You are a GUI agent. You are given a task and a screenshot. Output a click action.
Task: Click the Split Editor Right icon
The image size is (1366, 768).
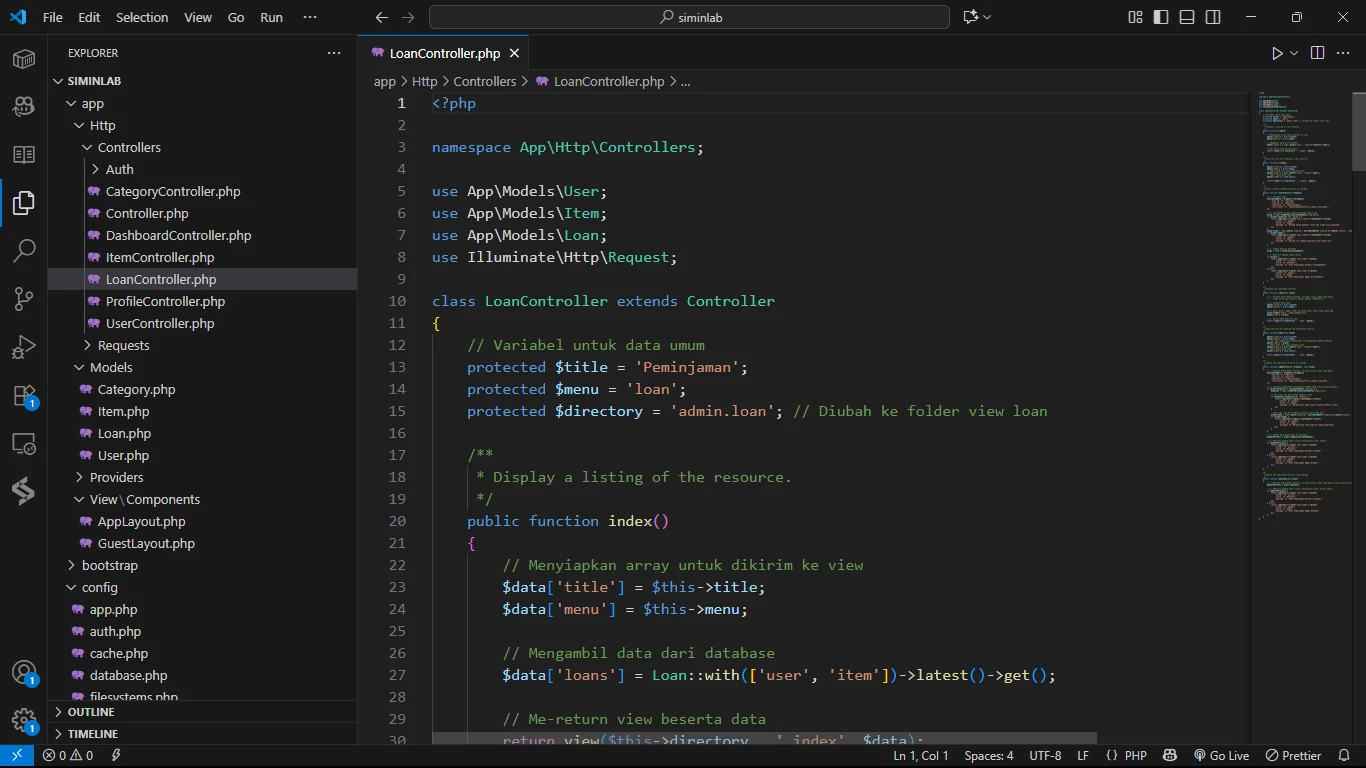point(1317,53)
